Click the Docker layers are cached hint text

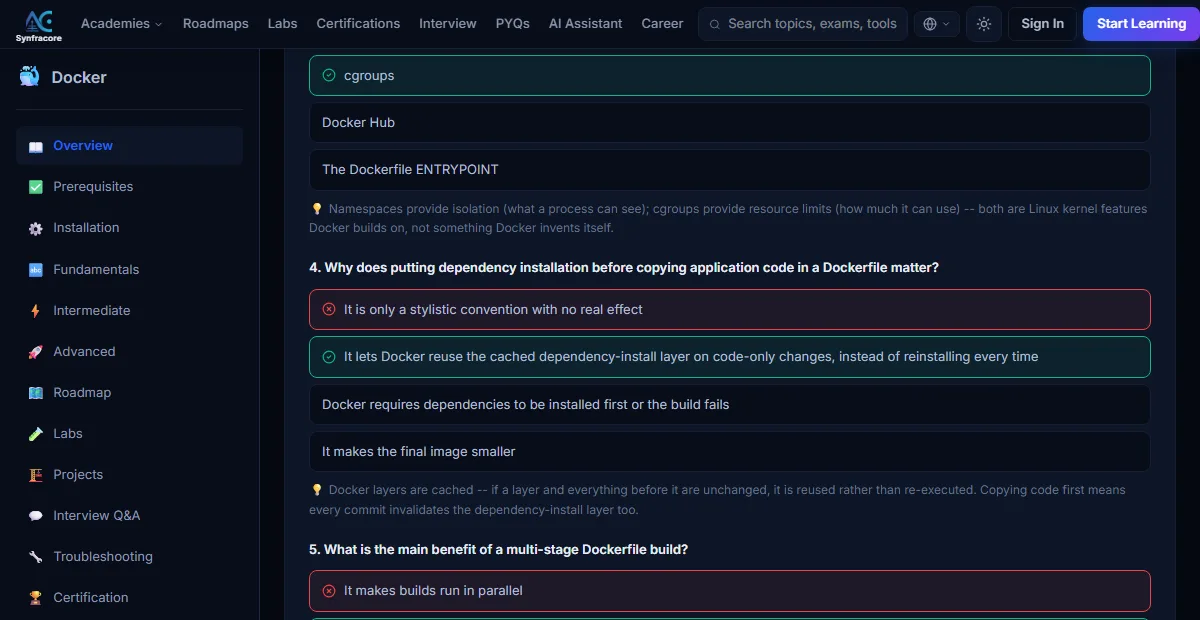[x=718, y=499]
